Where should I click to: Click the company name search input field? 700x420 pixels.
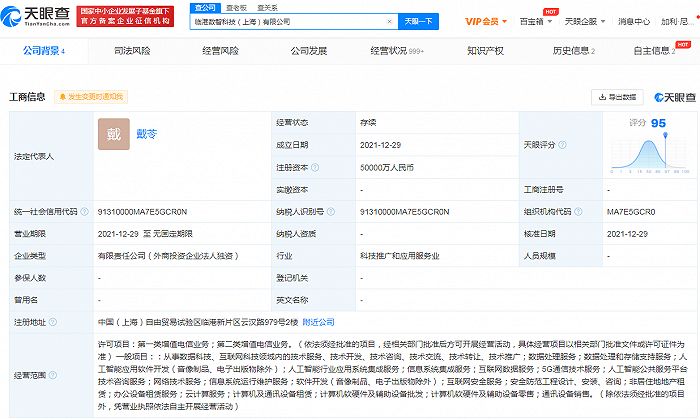(x=290, y=21)
